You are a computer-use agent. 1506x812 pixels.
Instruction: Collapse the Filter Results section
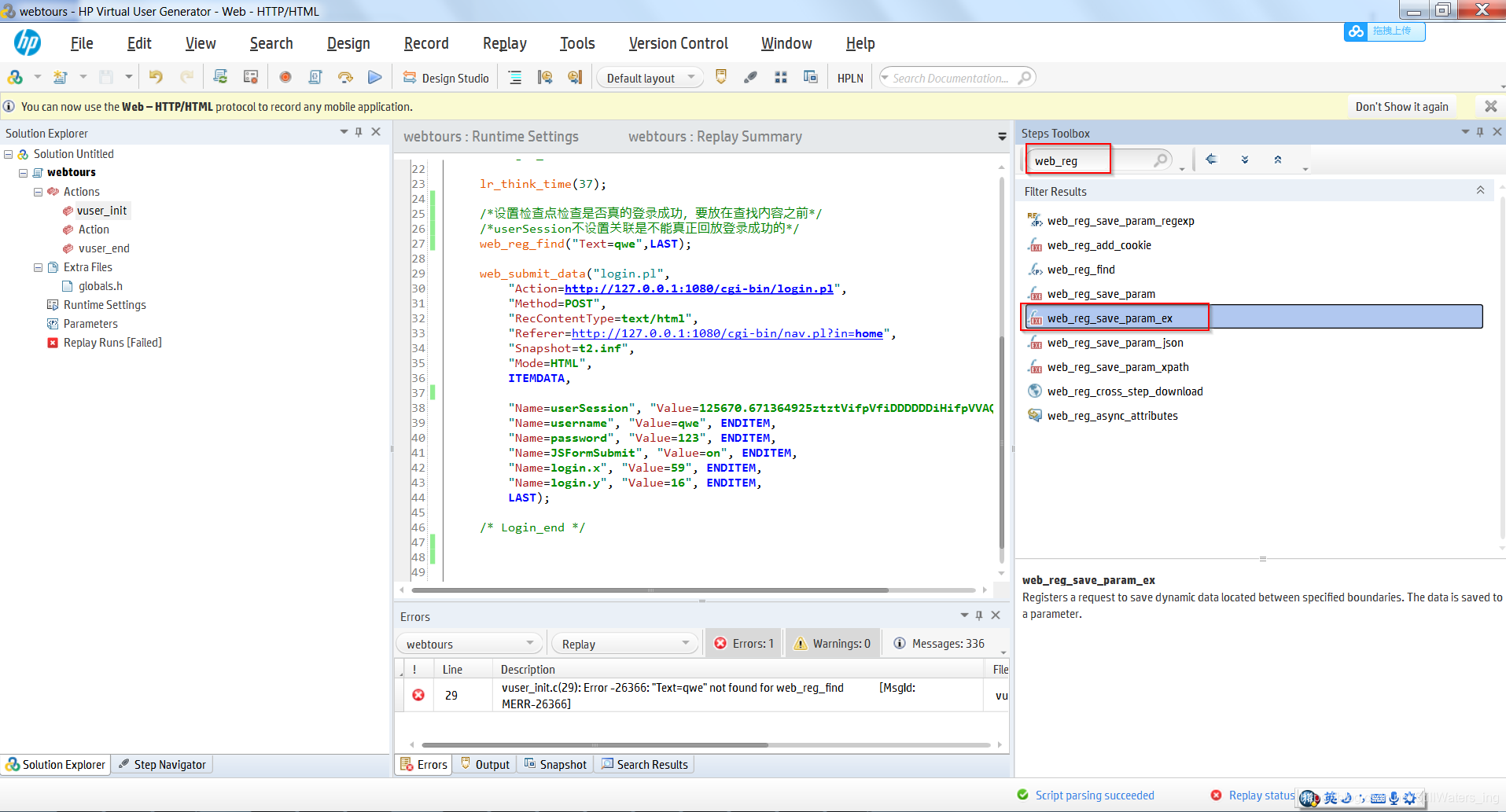1480,191
